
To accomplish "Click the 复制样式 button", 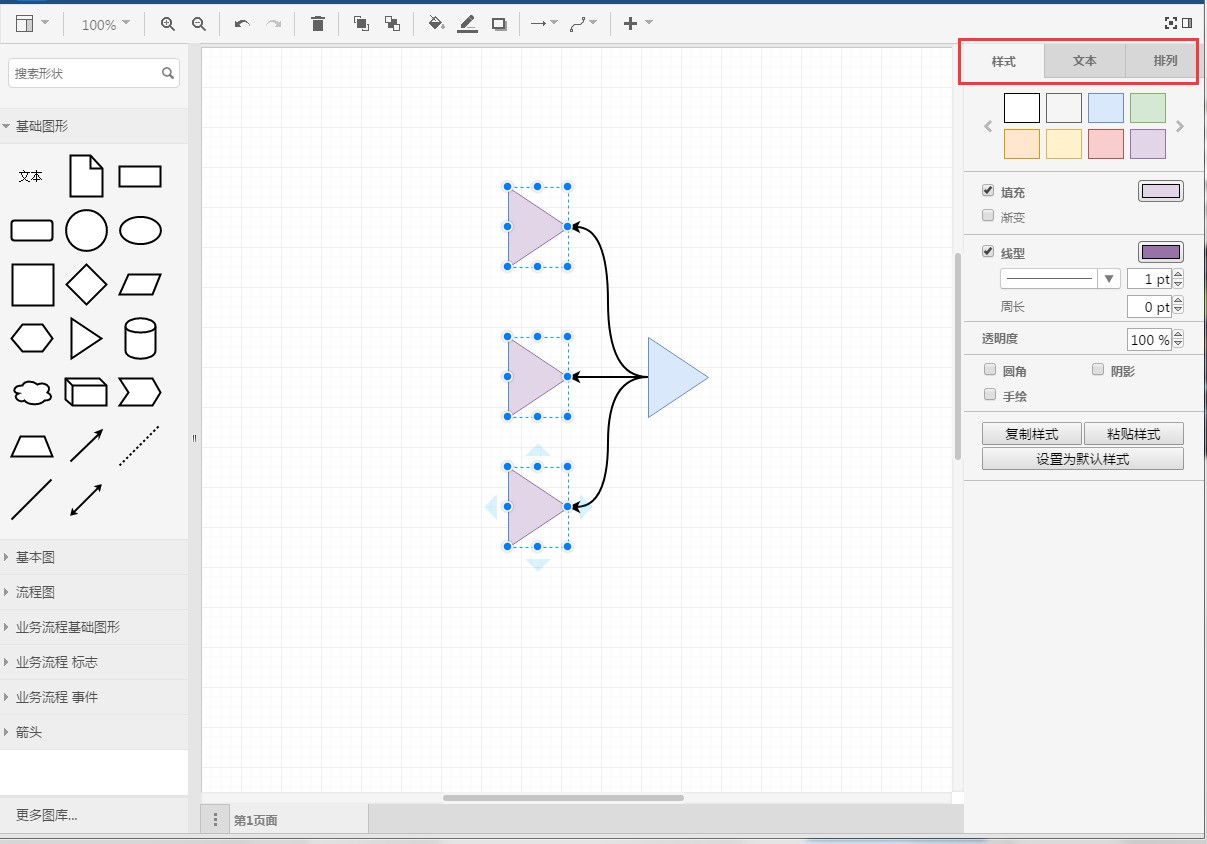I will point(1031,434).
